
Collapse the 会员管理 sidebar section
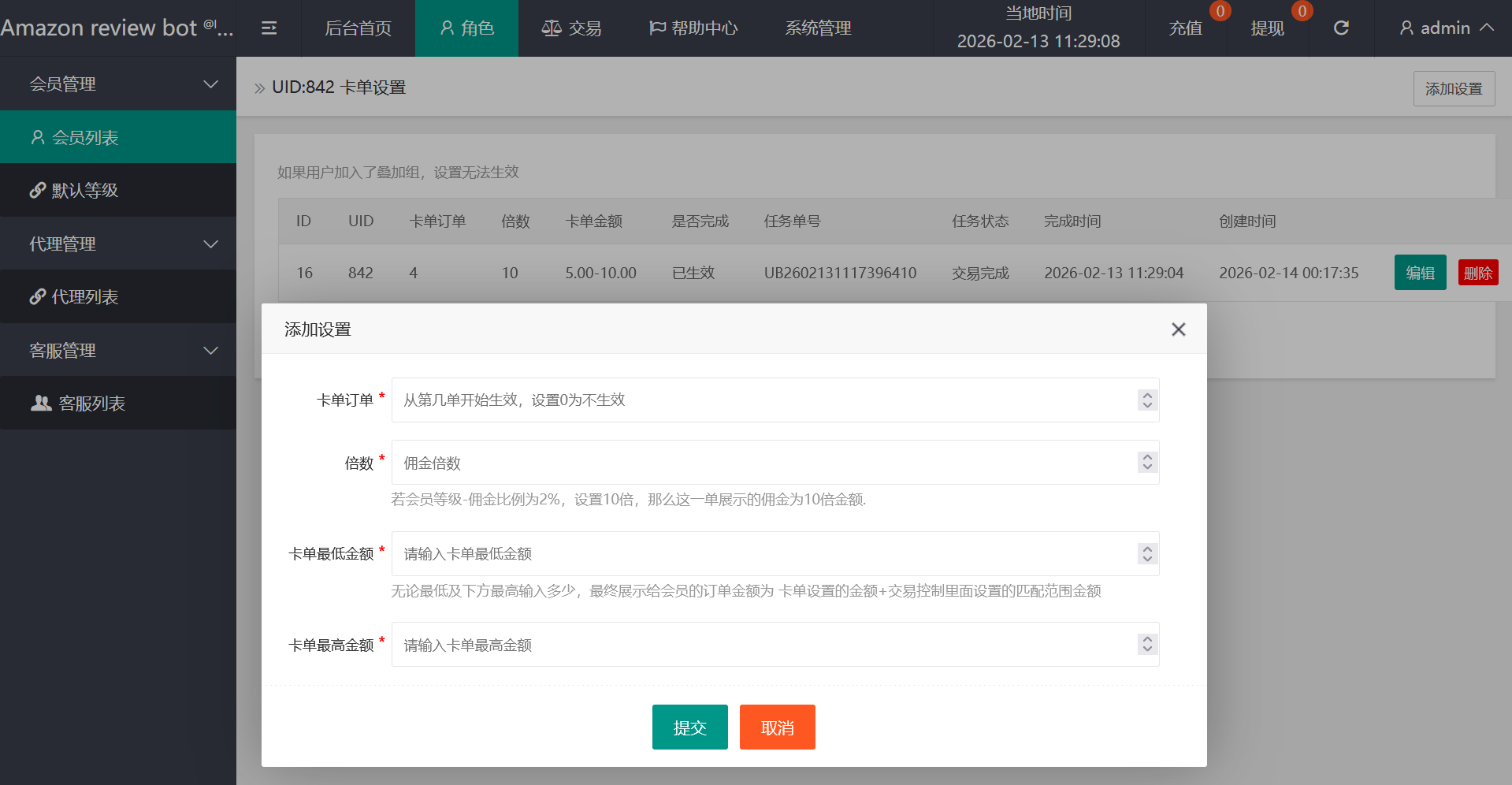(x=118, y=84)
